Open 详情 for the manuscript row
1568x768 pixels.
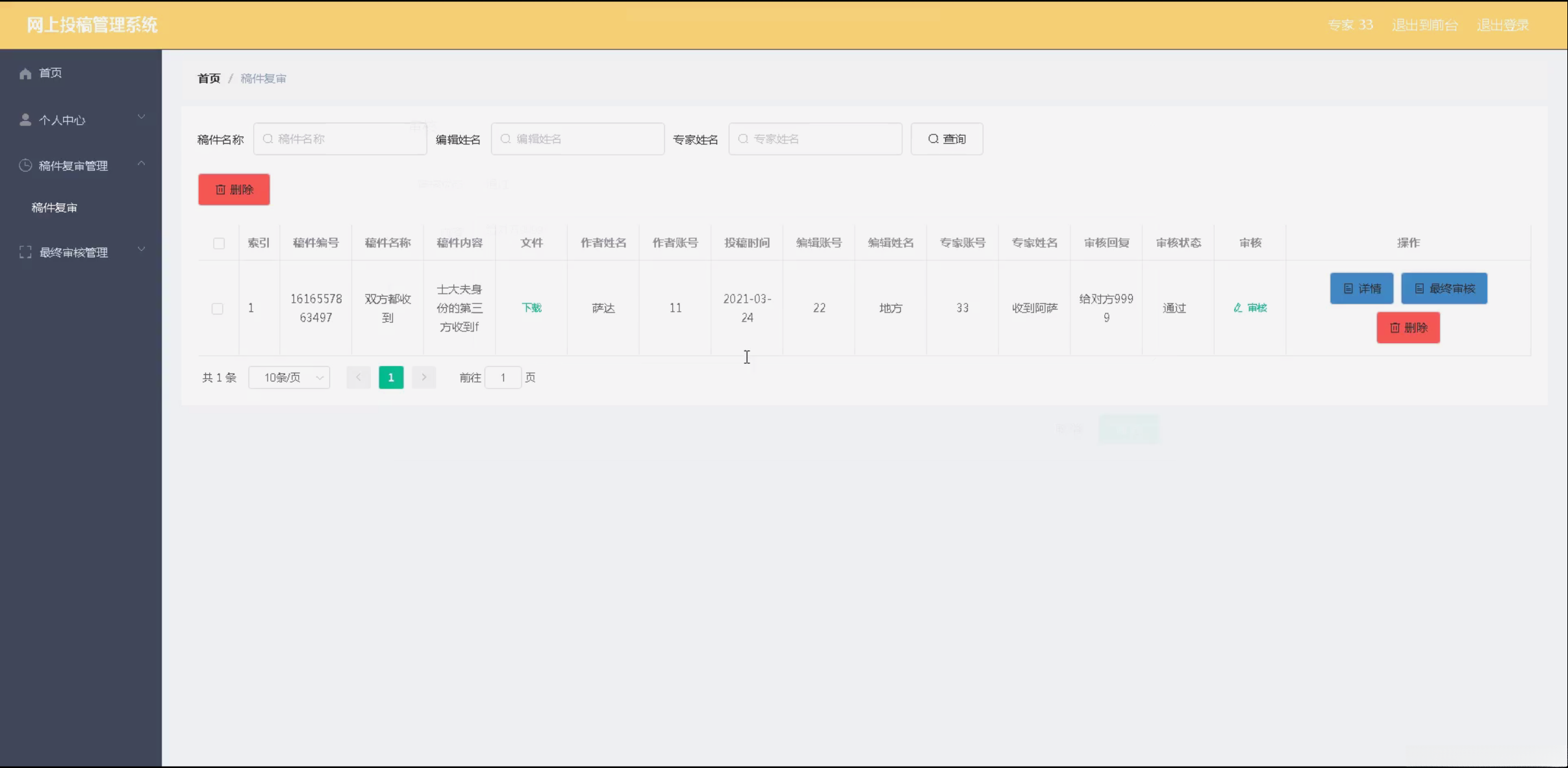tap(1361, 288)
